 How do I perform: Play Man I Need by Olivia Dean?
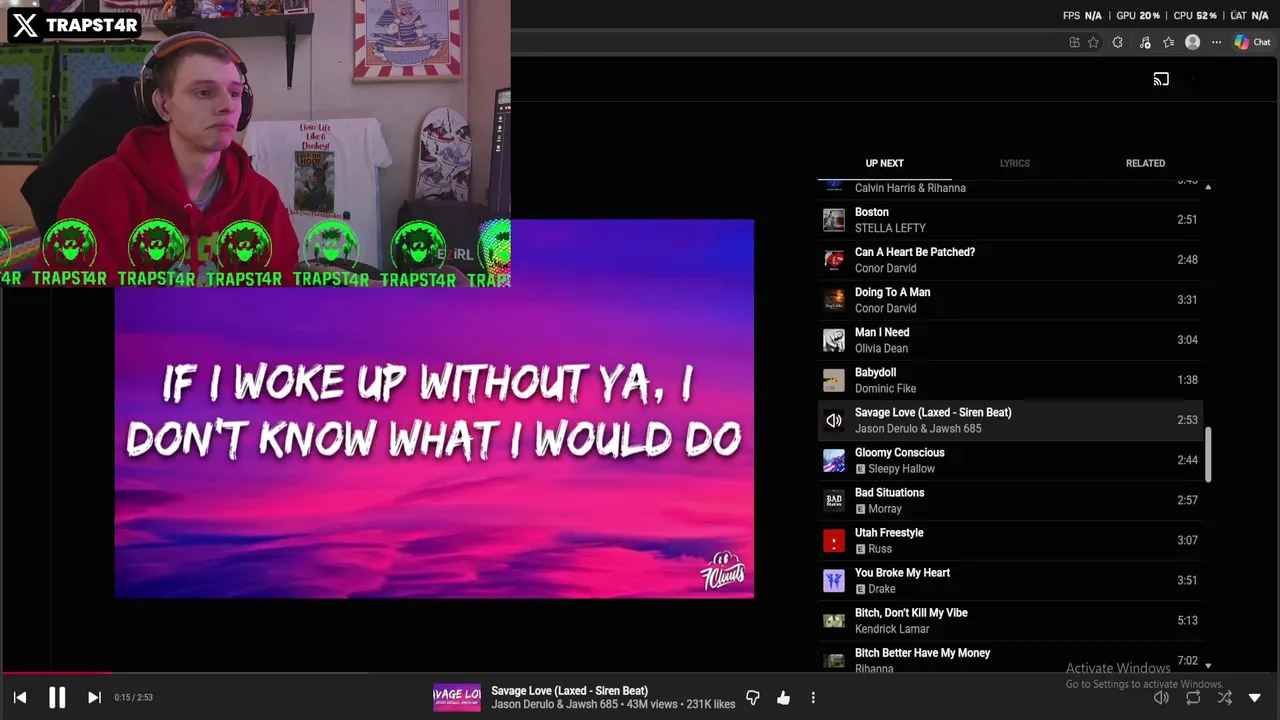1010,340
